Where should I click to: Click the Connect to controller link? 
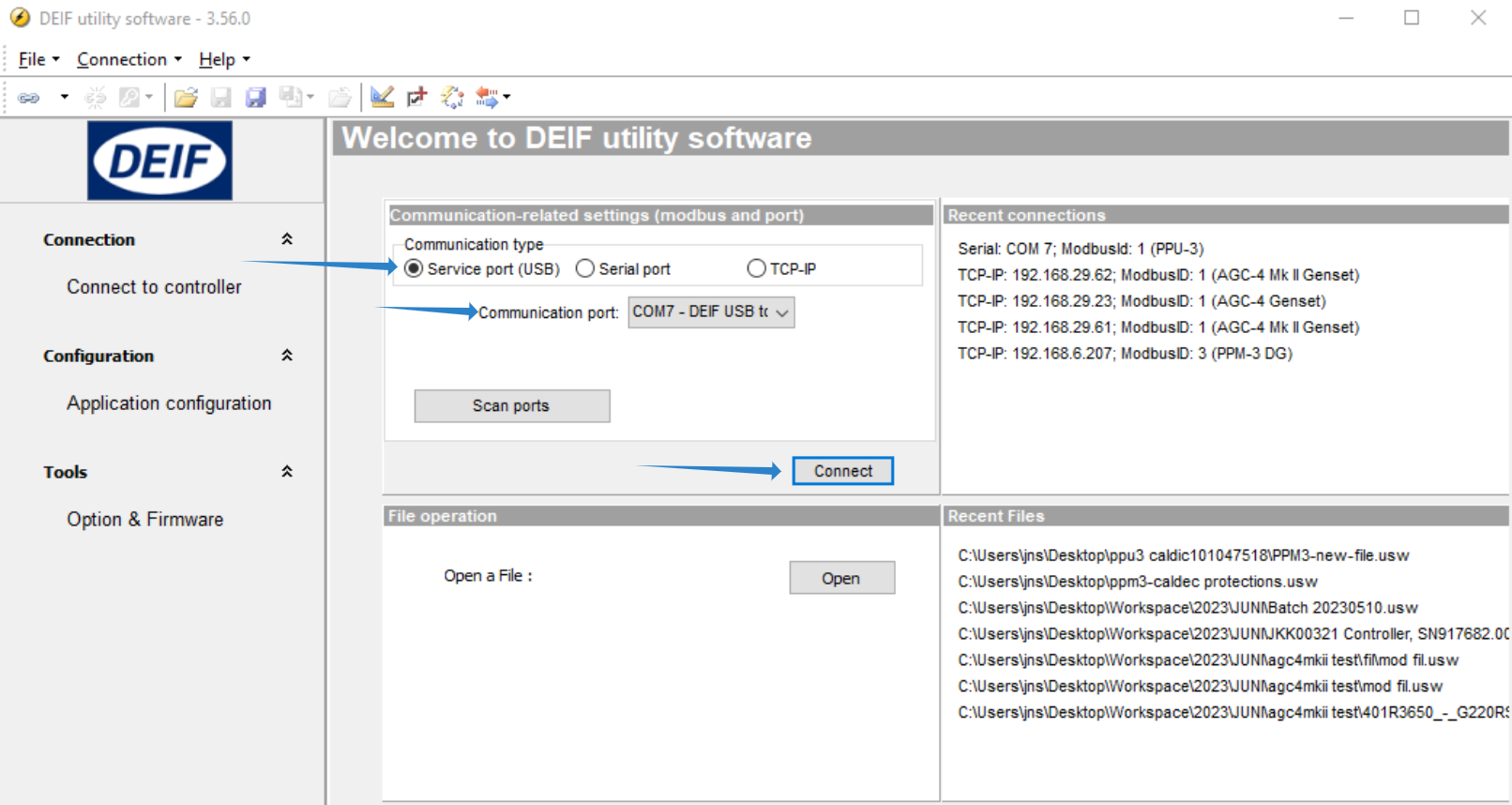(154, 287)
